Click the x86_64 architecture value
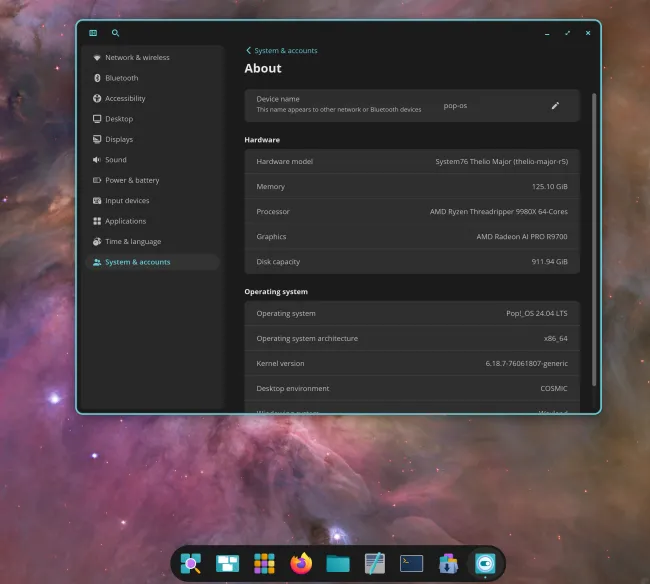 tap(555, 339)
